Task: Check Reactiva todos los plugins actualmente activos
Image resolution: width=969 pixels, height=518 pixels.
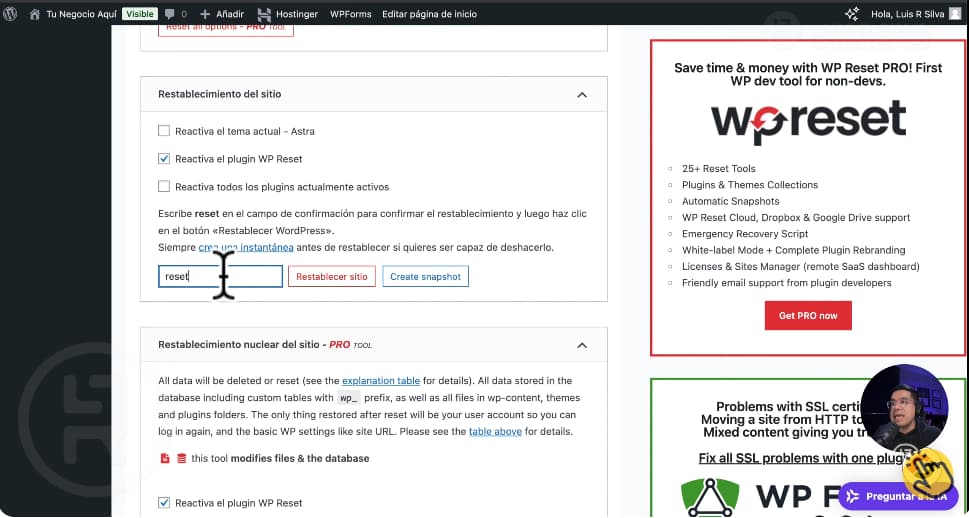Action: 164,186
